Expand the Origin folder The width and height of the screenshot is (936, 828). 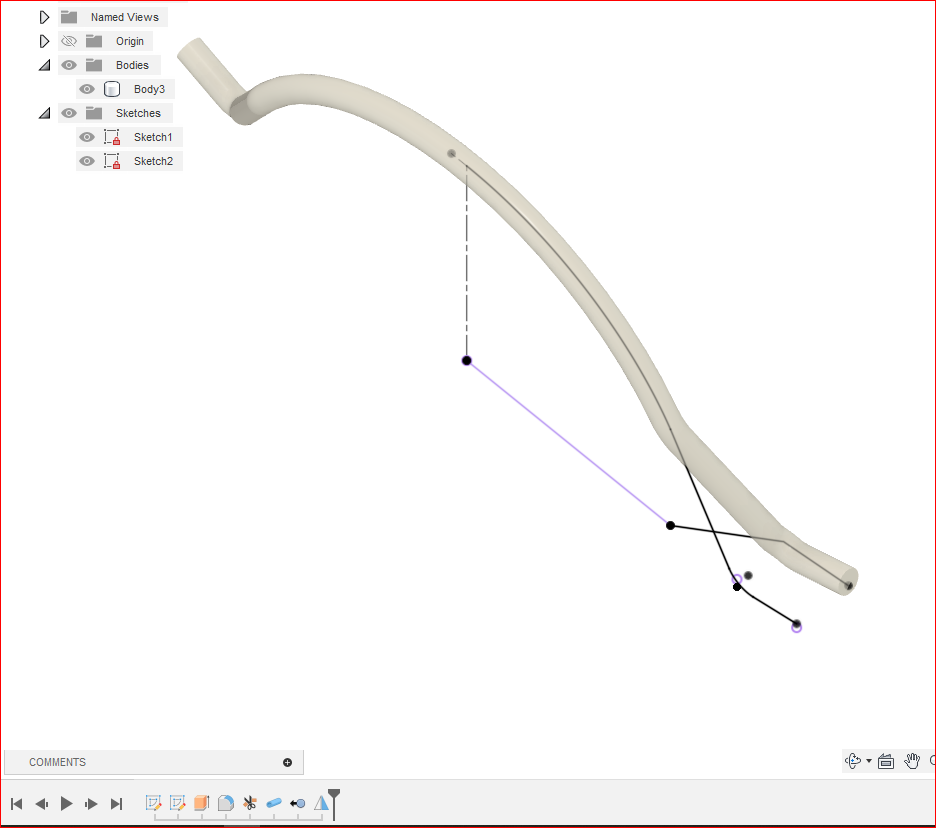click(43, 41)
